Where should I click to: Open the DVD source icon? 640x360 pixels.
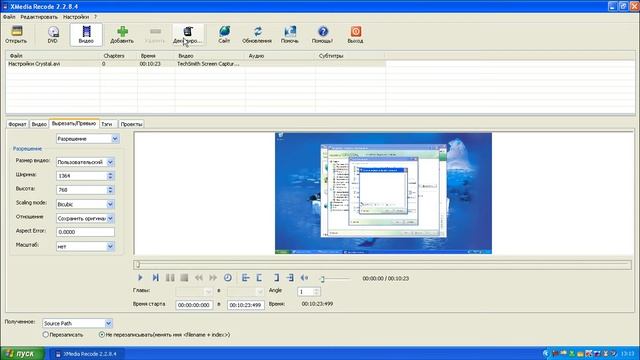pos(53,35)
